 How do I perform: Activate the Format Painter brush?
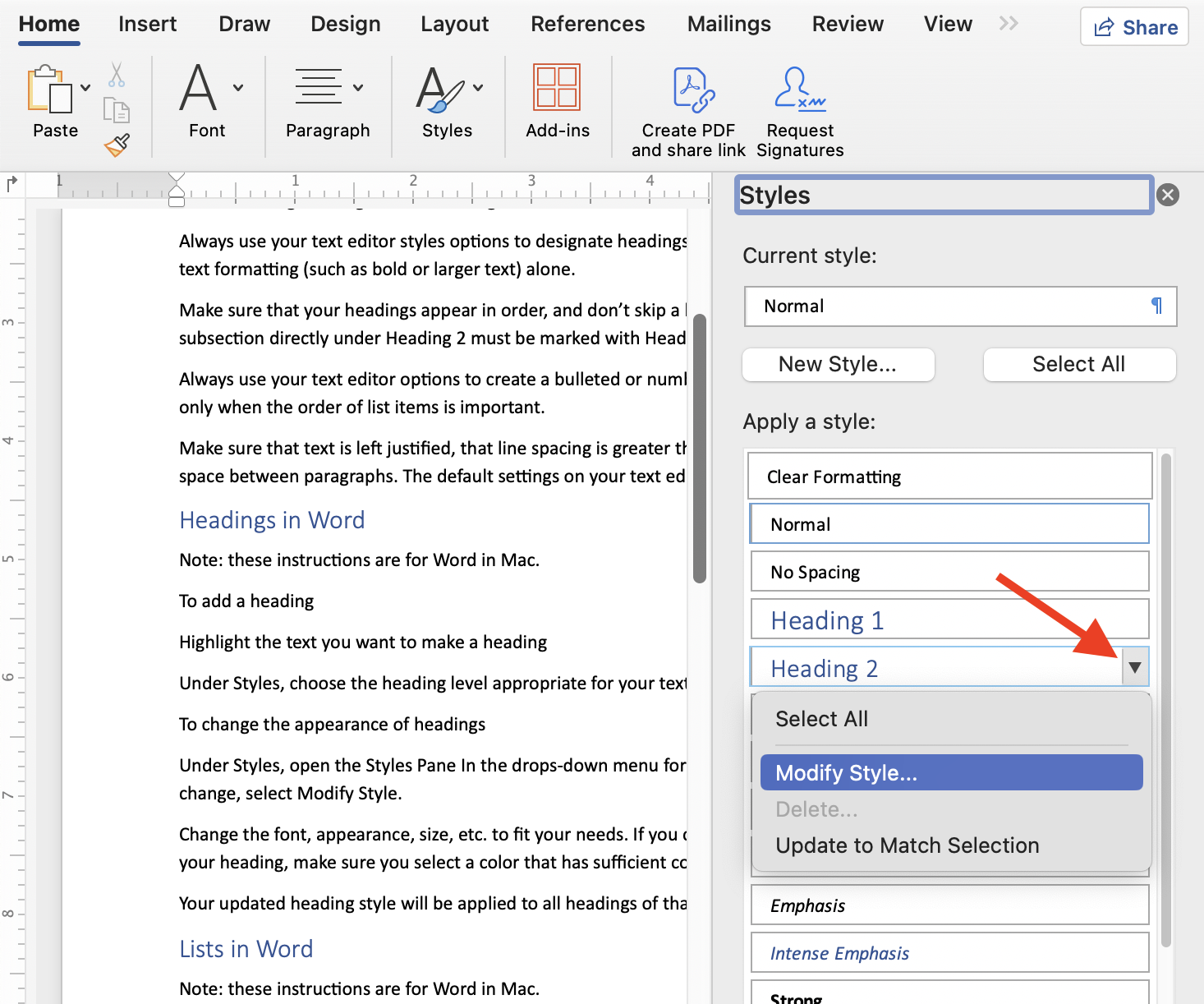coord(116,144)
